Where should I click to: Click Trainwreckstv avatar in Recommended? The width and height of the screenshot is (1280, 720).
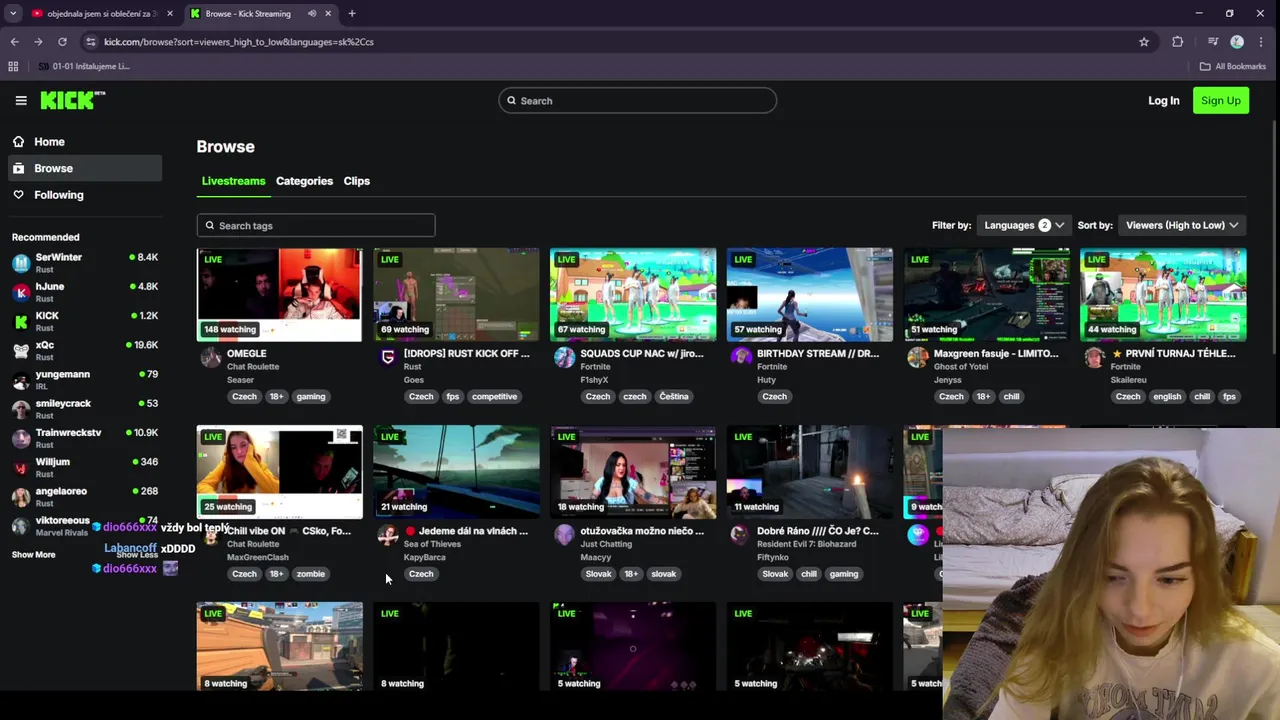pos(21,438)
